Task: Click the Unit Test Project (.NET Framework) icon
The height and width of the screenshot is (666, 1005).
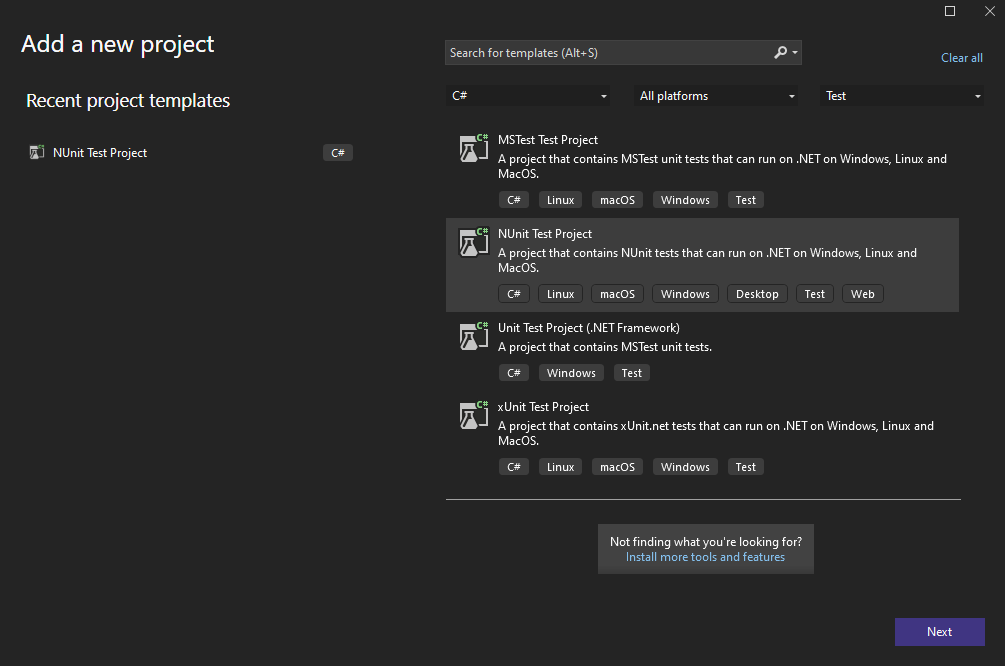Action: click(473, 336)
